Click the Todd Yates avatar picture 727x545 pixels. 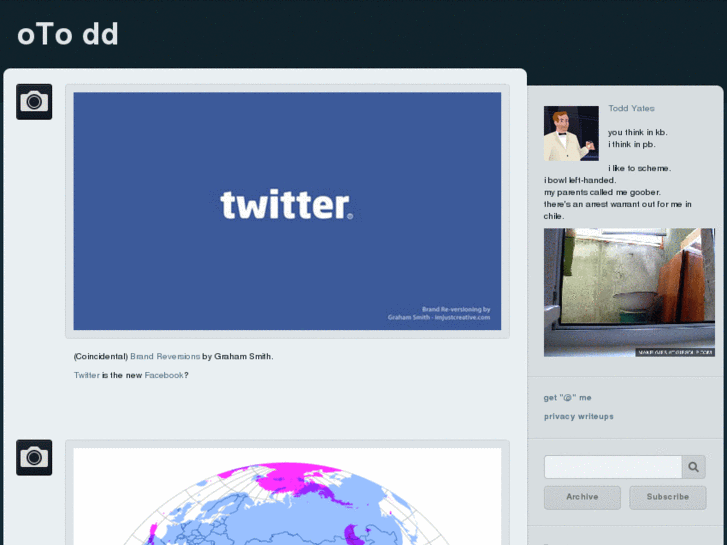point(571,133)
